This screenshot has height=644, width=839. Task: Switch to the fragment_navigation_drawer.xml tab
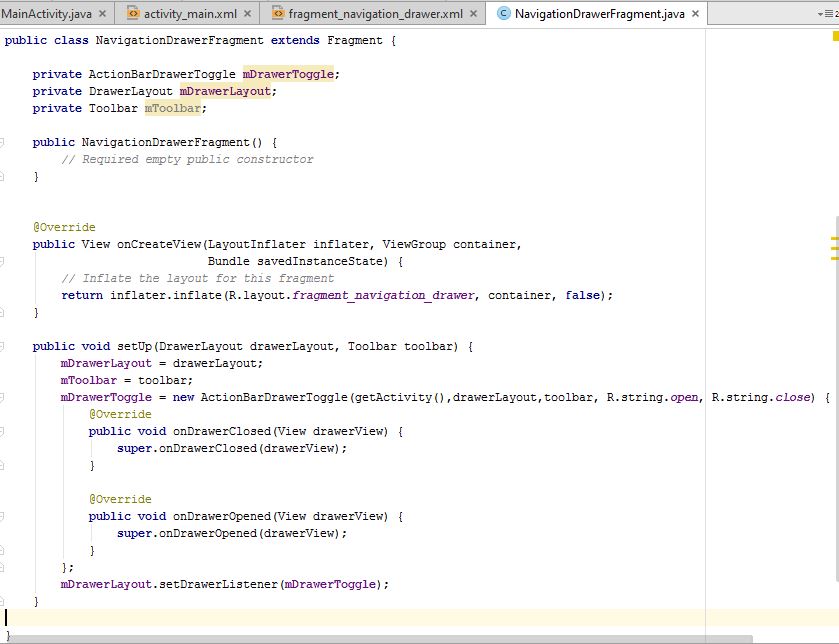tap(375, 14)
